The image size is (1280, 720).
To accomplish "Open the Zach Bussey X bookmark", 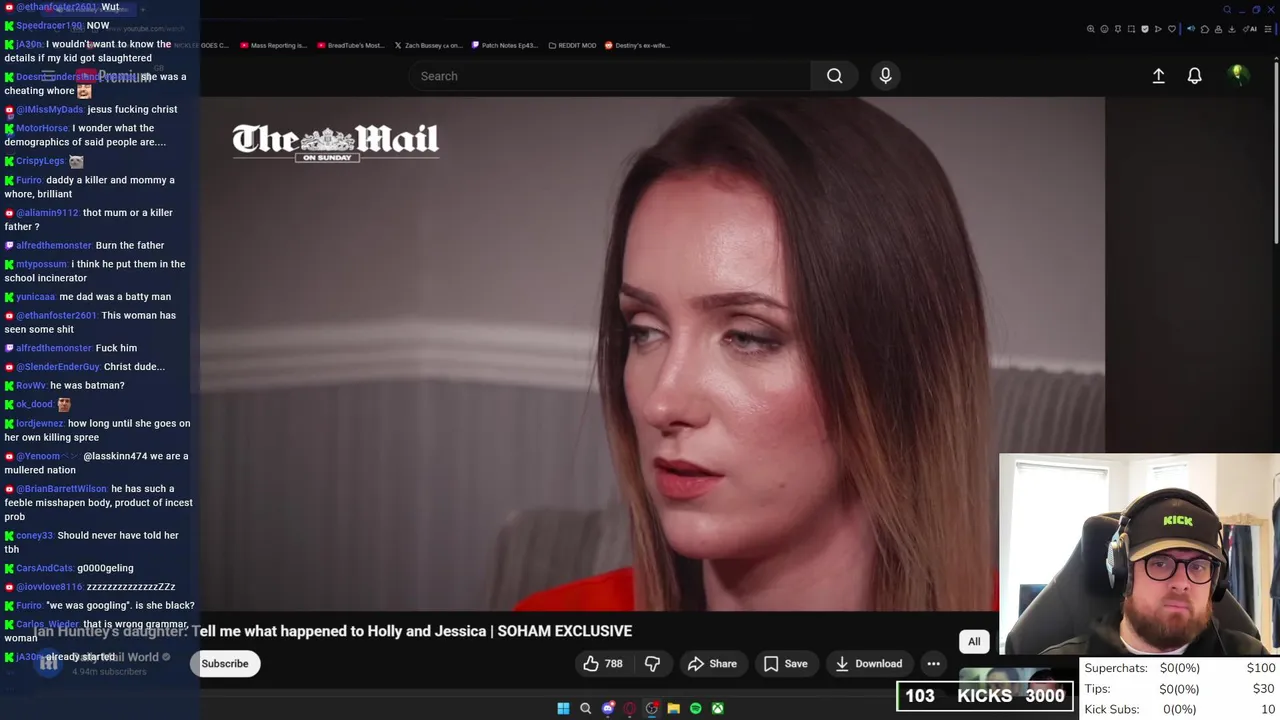I will 428,45.
